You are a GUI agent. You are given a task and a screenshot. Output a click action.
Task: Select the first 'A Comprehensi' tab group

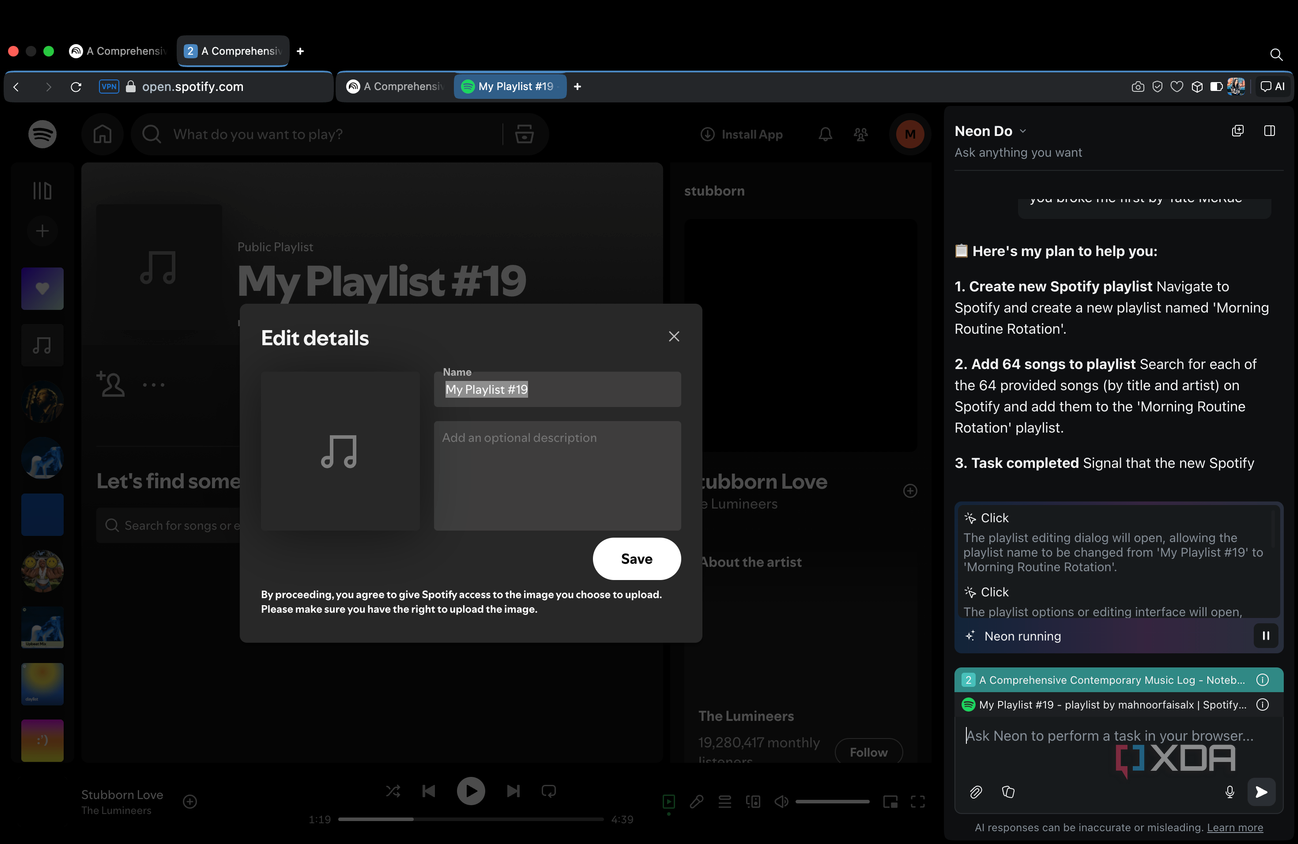119,51
